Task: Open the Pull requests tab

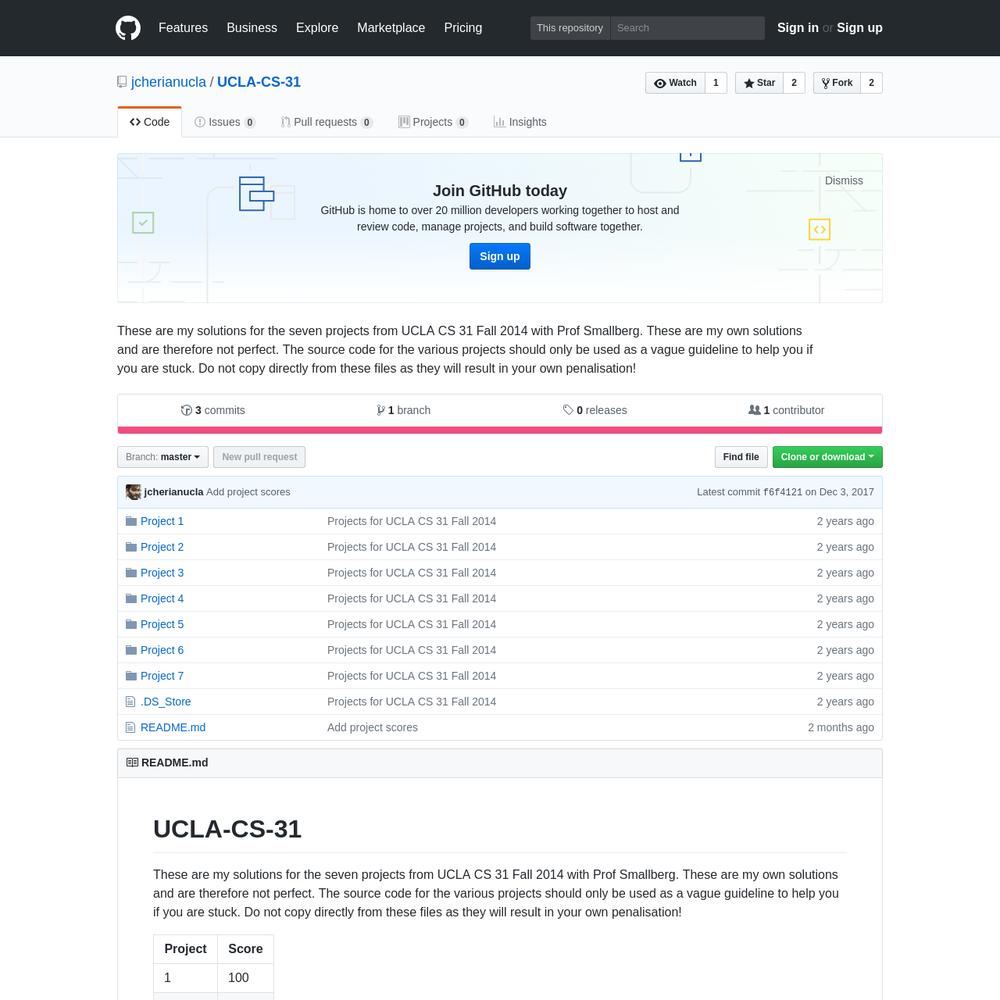Action: (327, 122)
